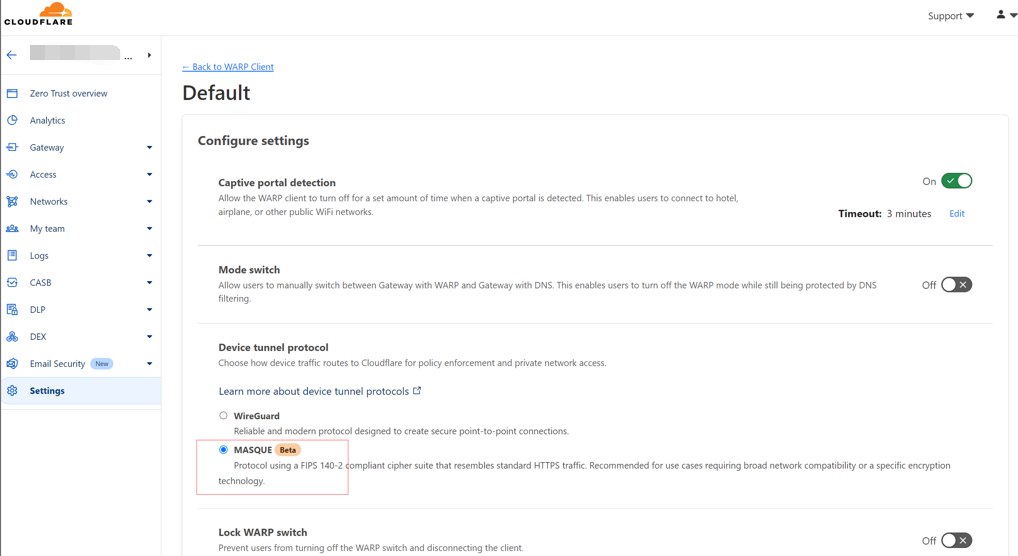Viewport: 1018px width, 556px height.
Task: Enable the Mode switch toggle
Action: tap(956, 285)
